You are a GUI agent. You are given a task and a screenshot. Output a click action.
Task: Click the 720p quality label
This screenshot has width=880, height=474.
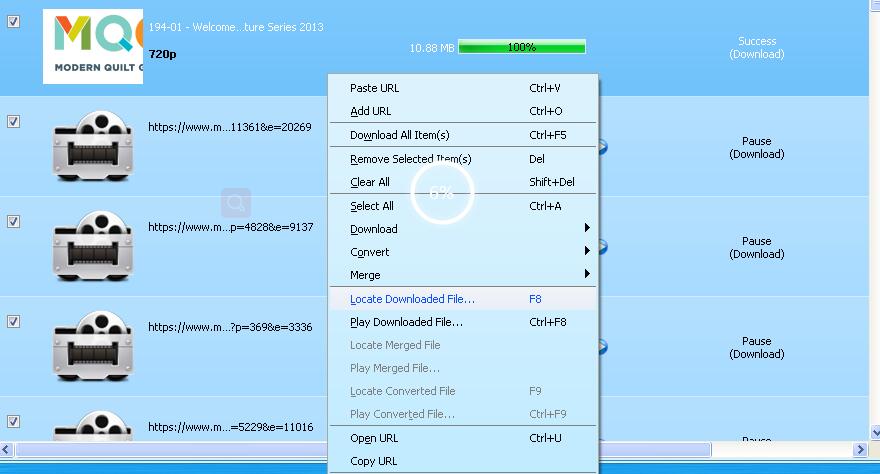[162, 54]
